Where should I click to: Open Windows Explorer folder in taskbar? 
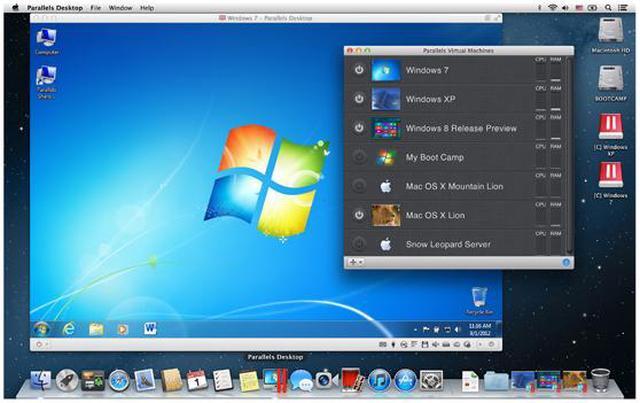click(x=96, y=329)
